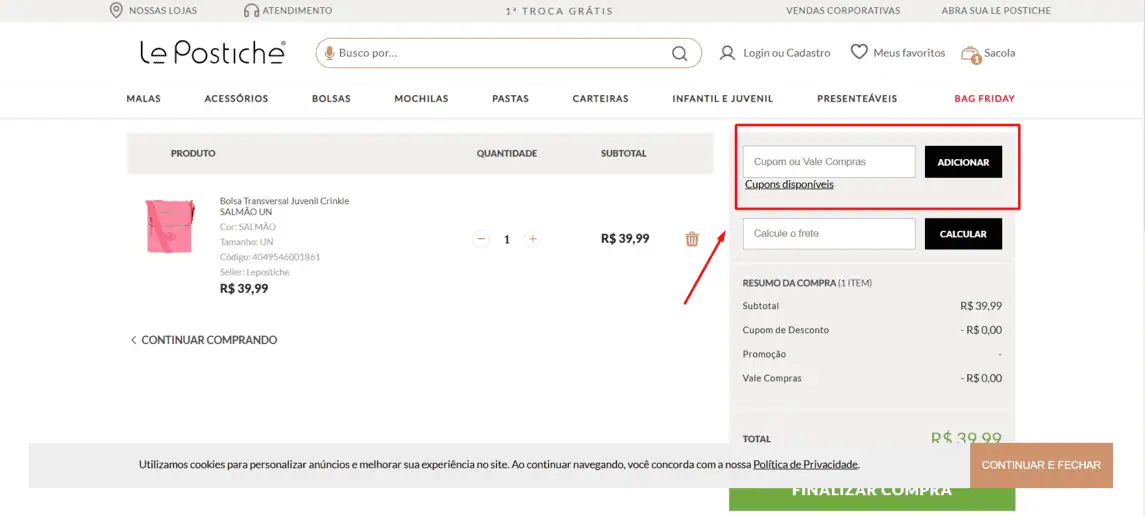Viewport: 1145px width, 517px height.
Task: Open the Mochilas menu
Action: point(421,99)
